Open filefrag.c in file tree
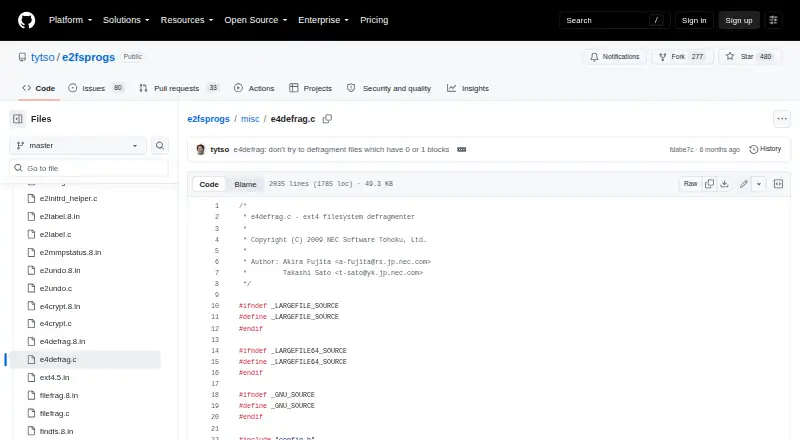The image size is (800, 440). [x=55, y=413]
